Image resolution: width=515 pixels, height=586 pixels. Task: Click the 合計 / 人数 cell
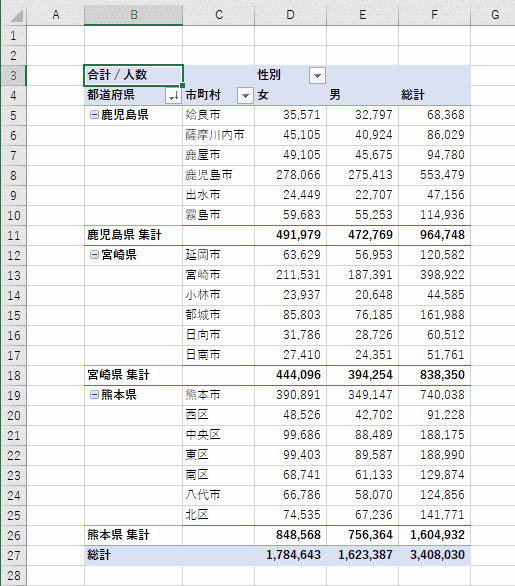[x=133, y=75]
